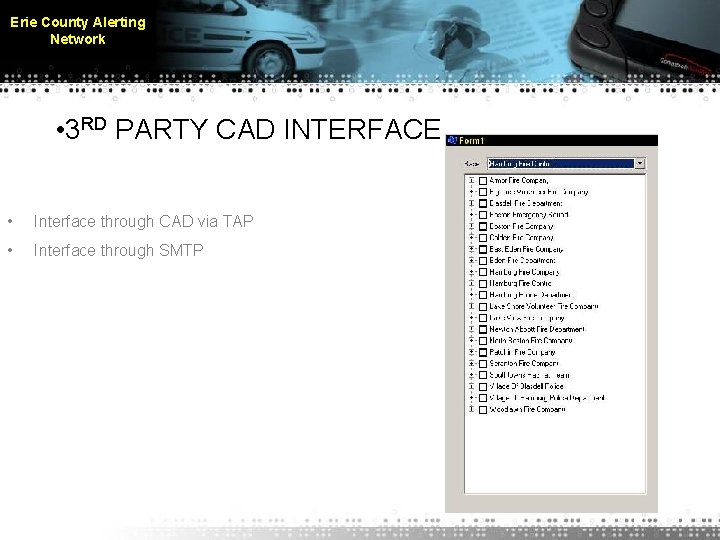
Task: Select the South Towns Hazmat Team label
Action: [x=529, y=375]
